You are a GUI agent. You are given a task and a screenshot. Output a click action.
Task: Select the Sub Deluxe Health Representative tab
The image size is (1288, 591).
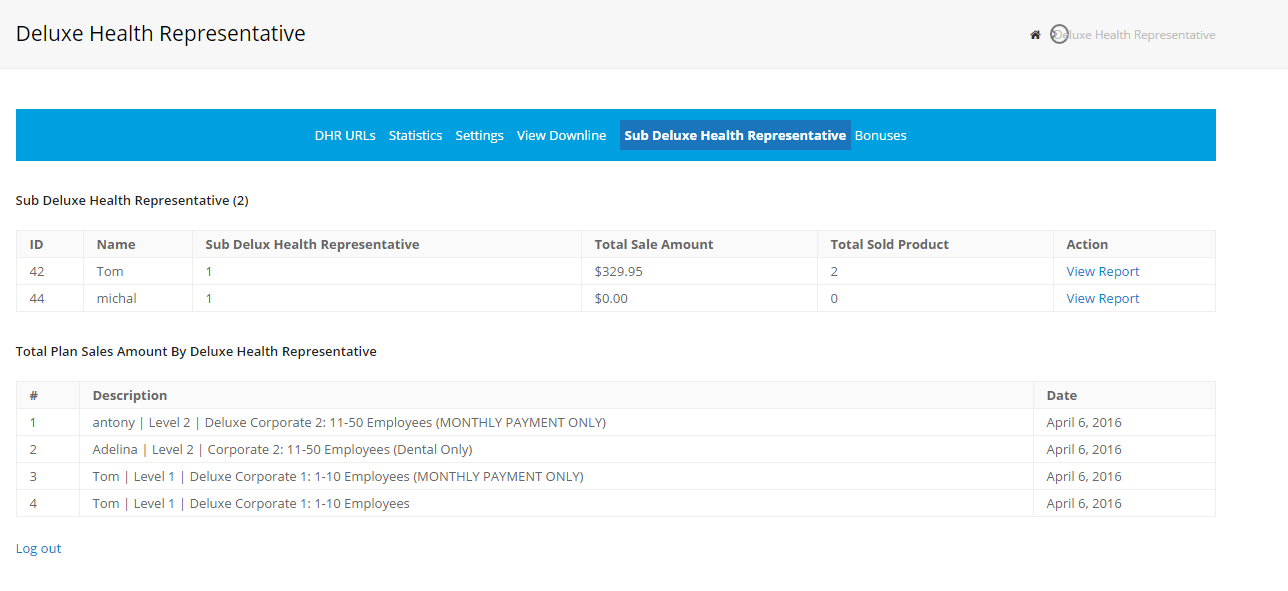[x=735, y=136]
